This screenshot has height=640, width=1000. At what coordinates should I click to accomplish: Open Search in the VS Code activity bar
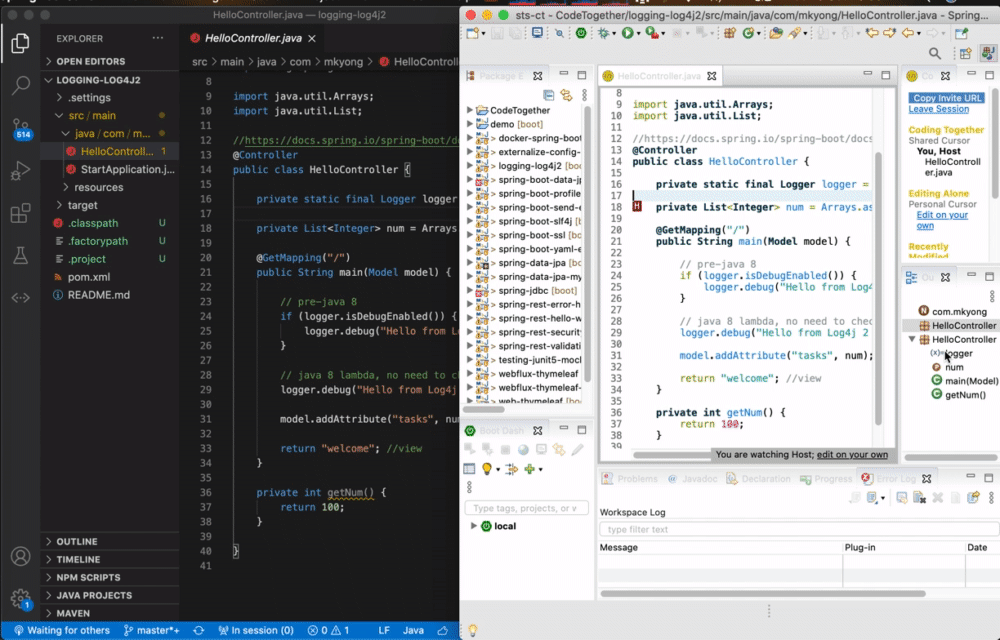[20, 85]
